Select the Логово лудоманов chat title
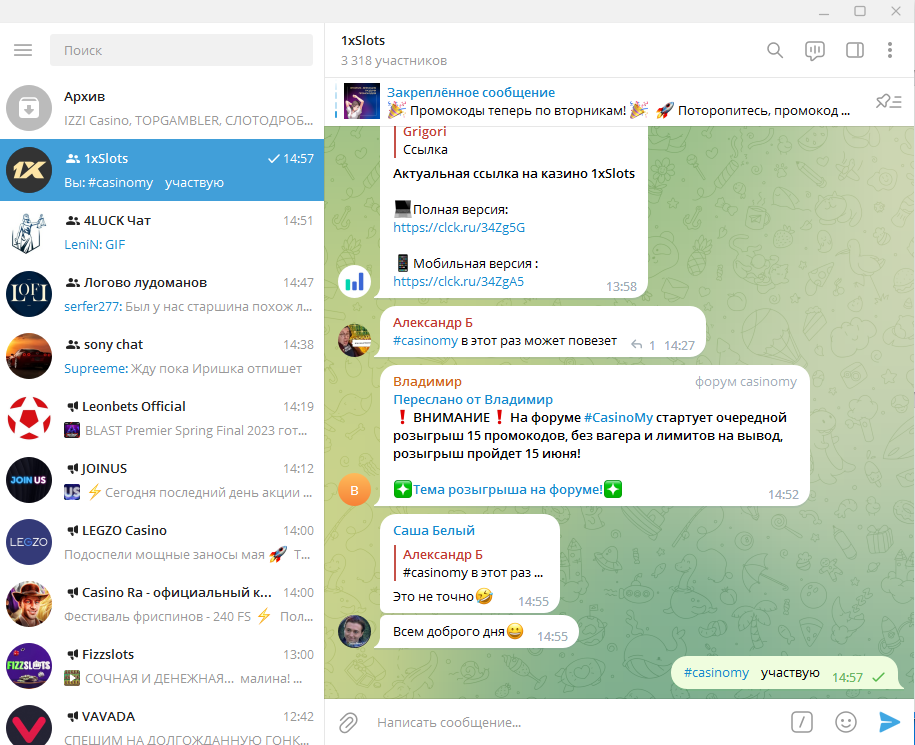 145,282
